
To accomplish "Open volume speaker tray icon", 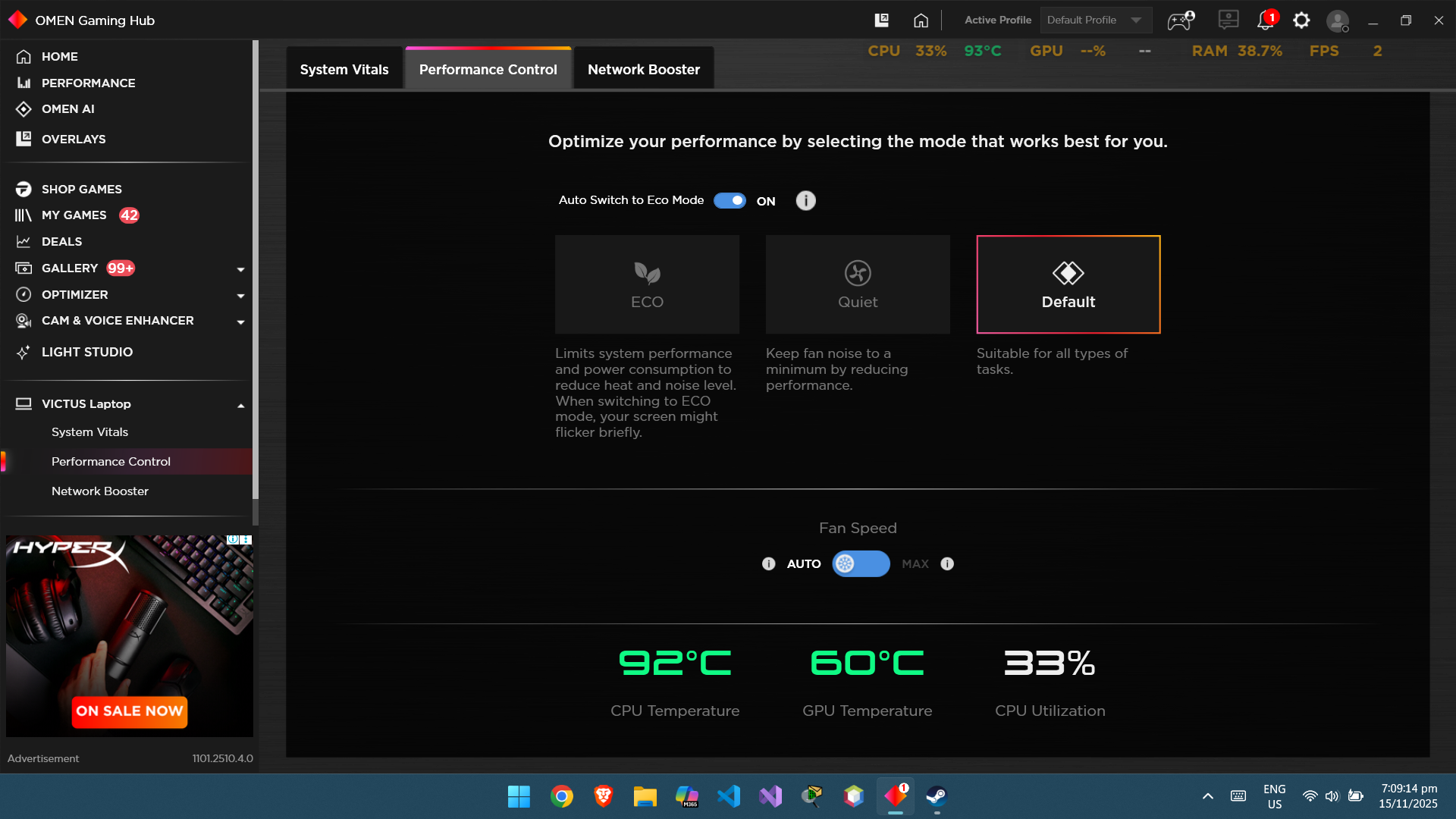I will 1332,796.
